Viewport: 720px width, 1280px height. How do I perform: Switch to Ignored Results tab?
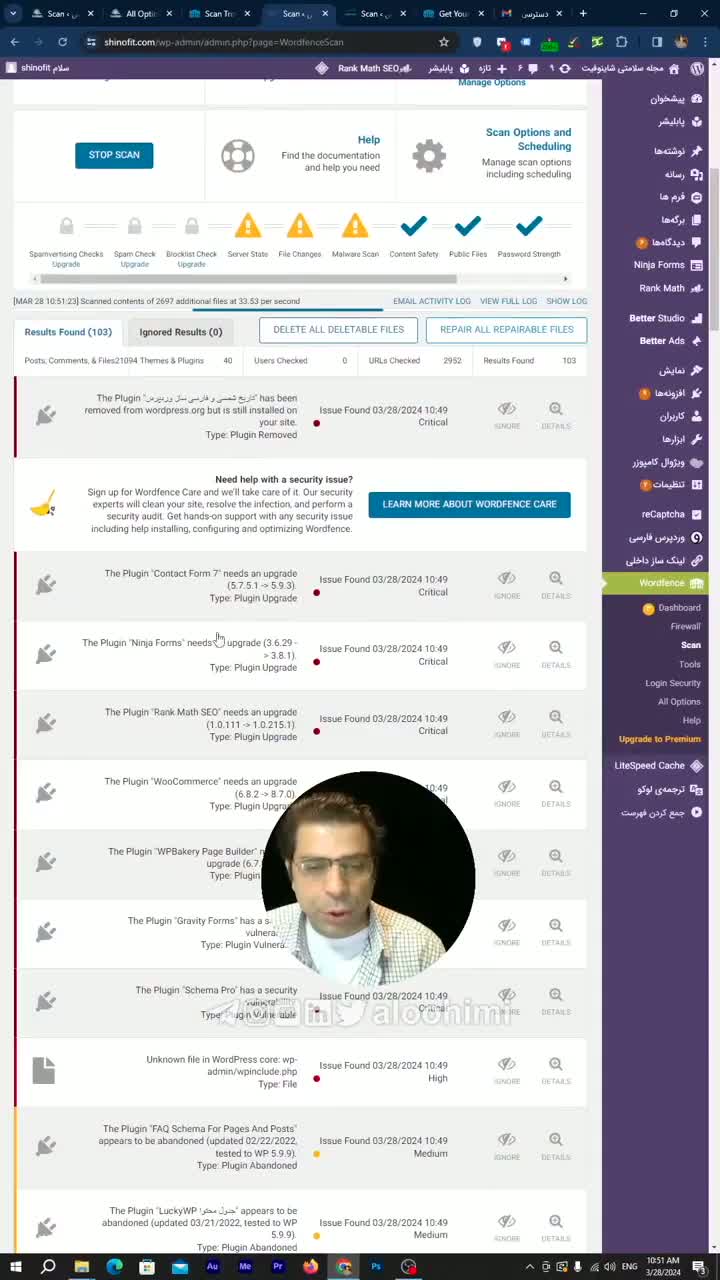(180, 332)
